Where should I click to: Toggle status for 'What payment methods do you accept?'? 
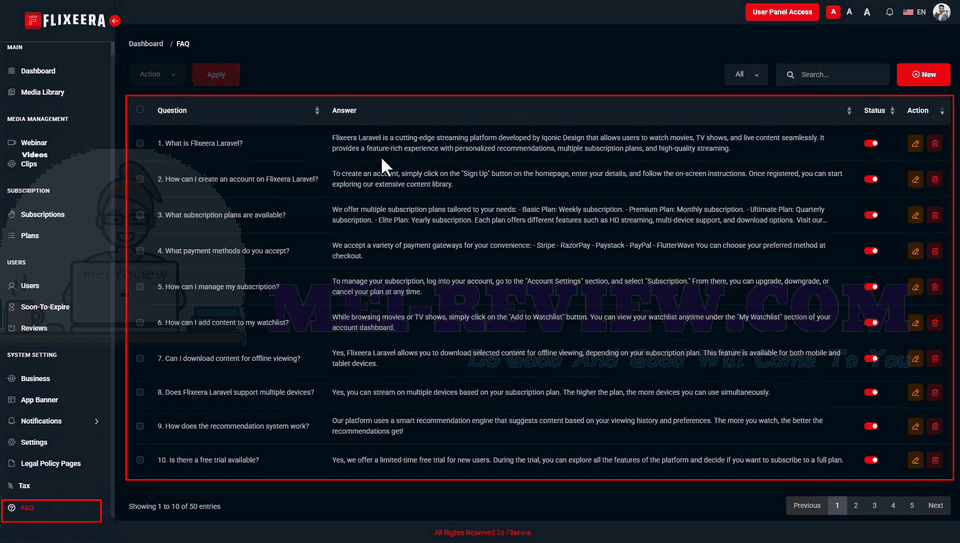[871, 251]
